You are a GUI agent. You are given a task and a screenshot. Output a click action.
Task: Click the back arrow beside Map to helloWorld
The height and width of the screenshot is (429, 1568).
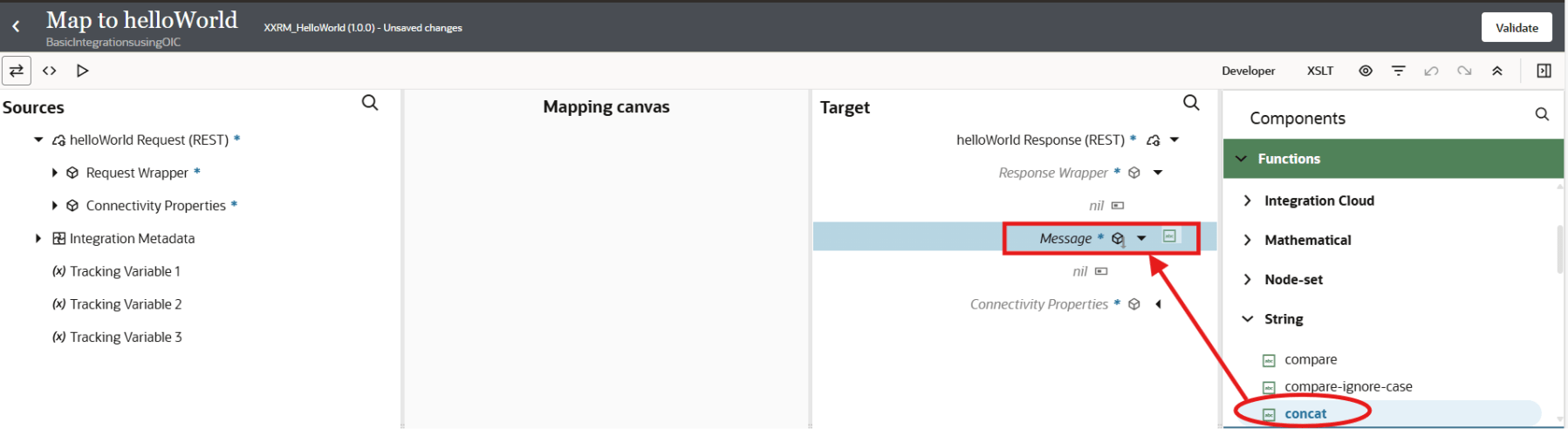point(16,27)
